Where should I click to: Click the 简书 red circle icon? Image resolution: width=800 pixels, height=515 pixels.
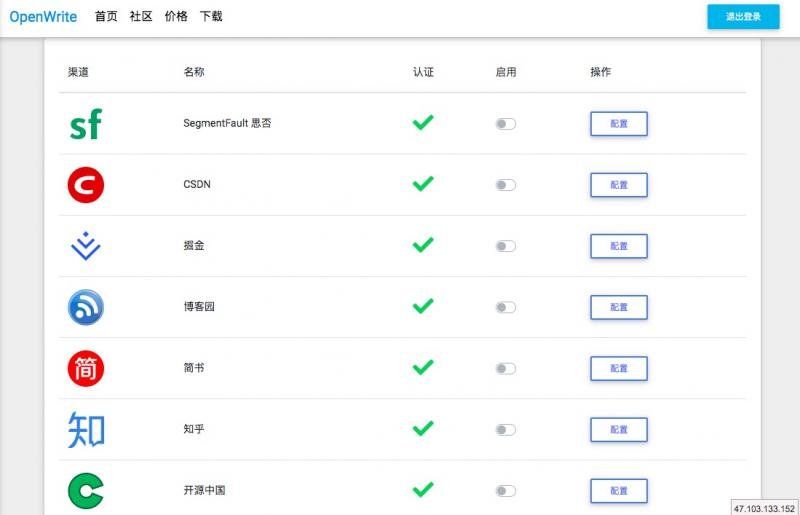click(x=86, y=368)
